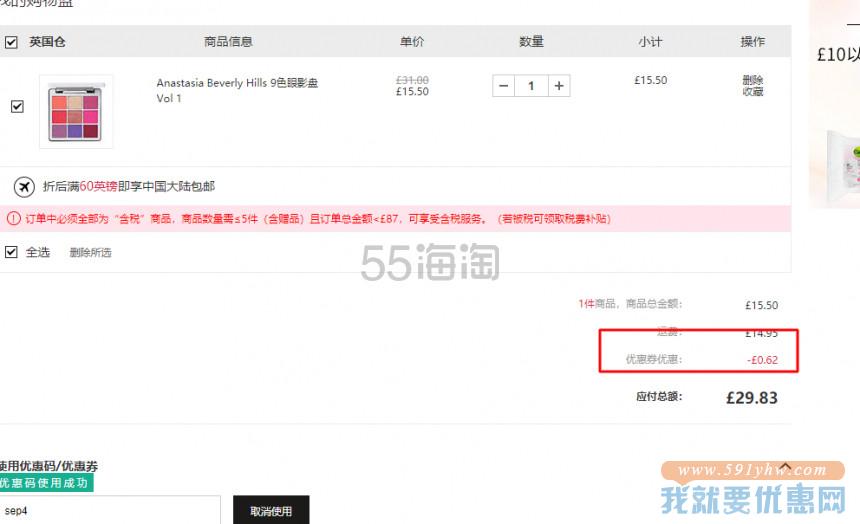This screenshot has height=524, width=860.
Task: Delete the item via 删除 link
Action: pos(752,80)
